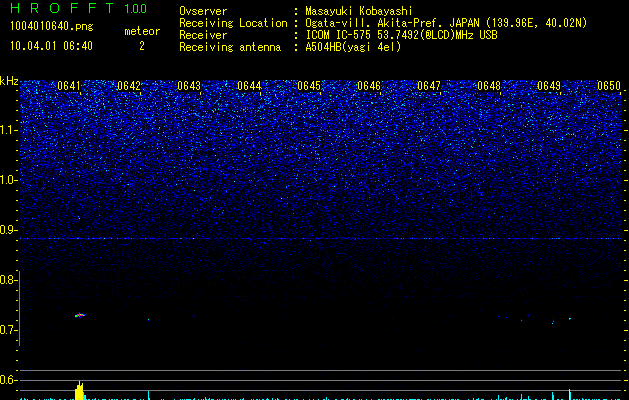Click the 0.6 kHz axis label
Image resolution: width=629 pixels, height=400 pixels.
[8, 380]
